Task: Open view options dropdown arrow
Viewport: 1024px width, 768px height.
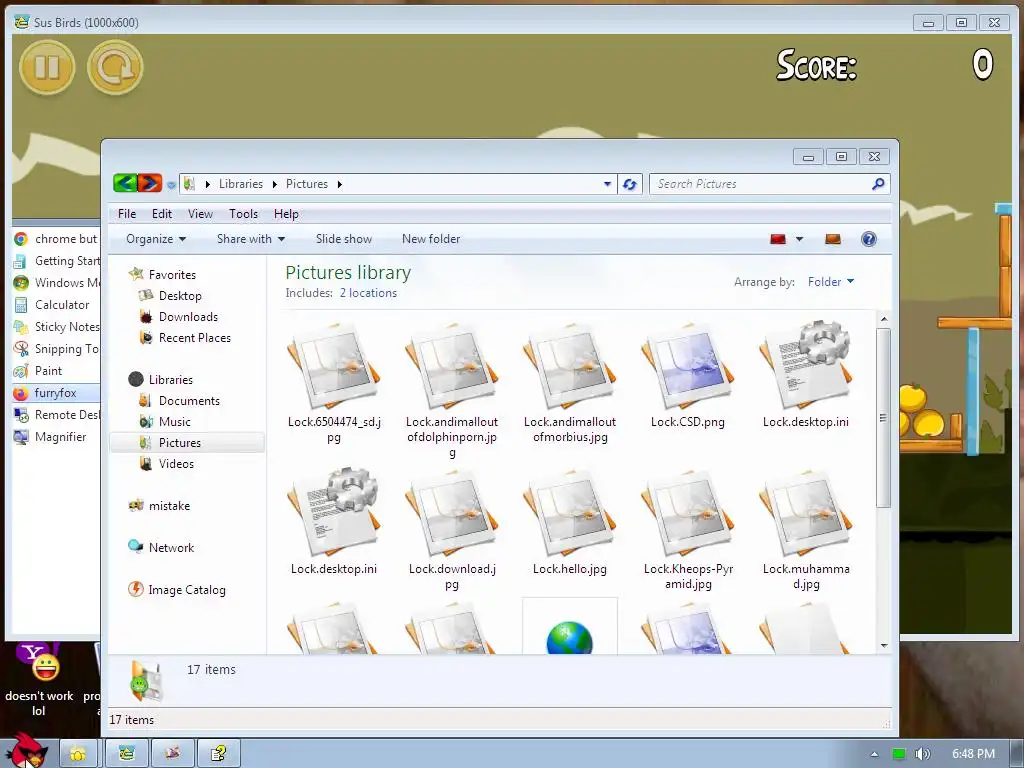Action: [x=799, y=239]
